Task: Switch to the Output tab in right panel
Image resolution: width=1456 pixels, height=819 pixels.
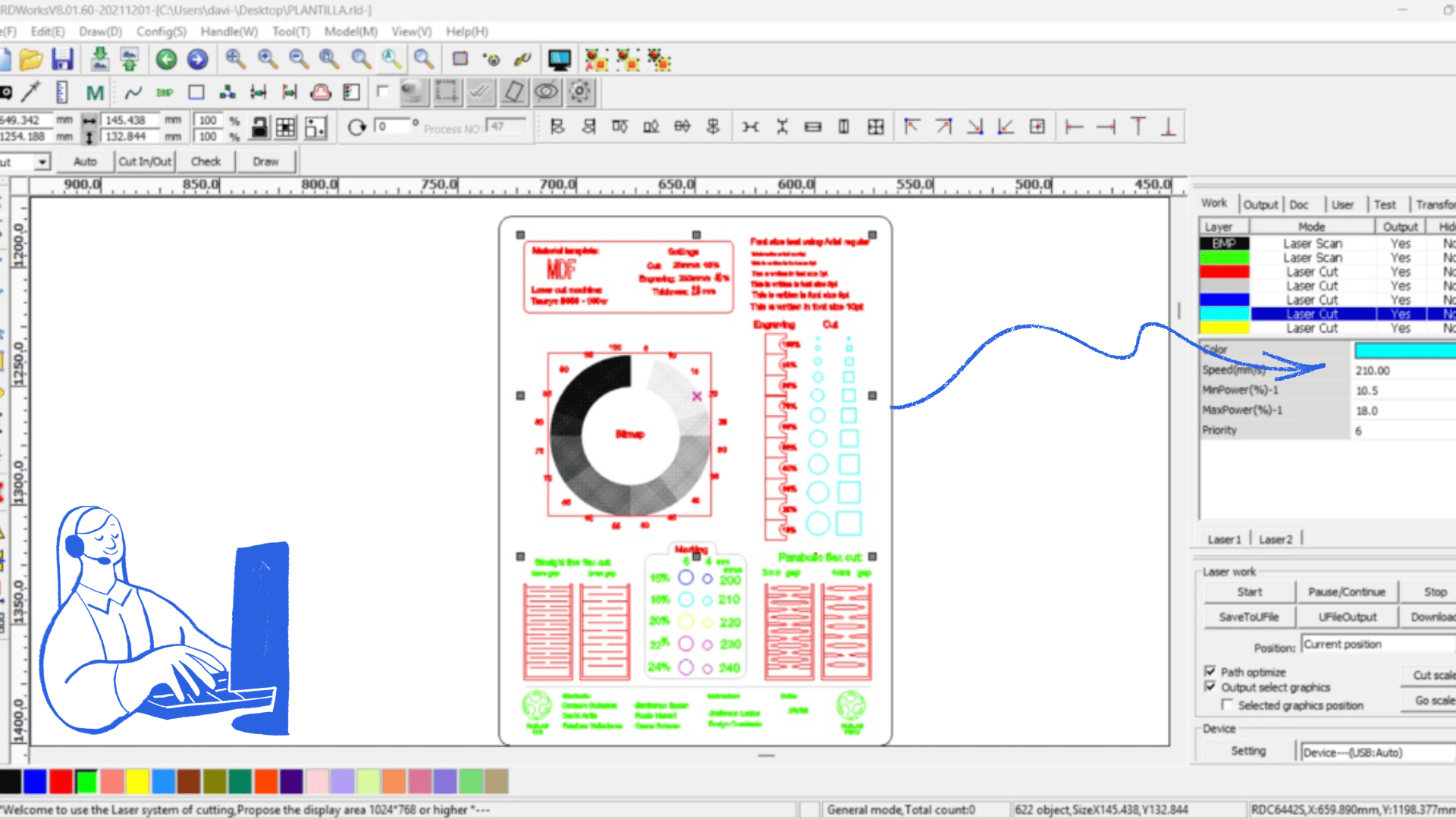Action: point(1260,203)
